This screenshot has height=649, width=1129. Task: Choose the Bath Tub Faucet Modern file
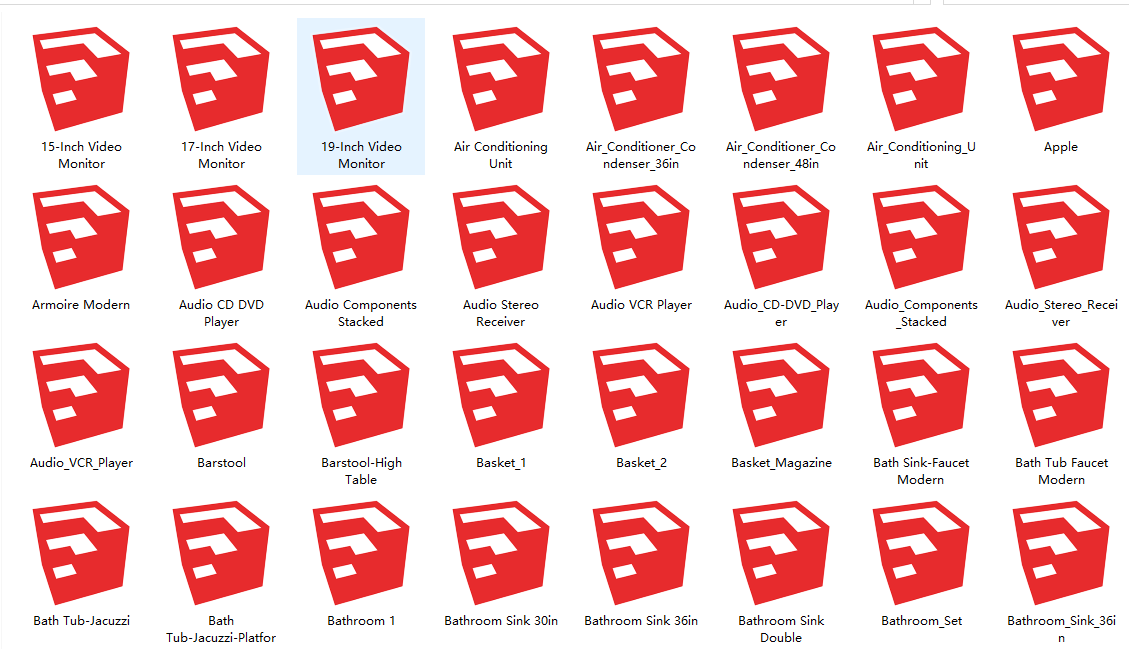[x=1061, y=394]
